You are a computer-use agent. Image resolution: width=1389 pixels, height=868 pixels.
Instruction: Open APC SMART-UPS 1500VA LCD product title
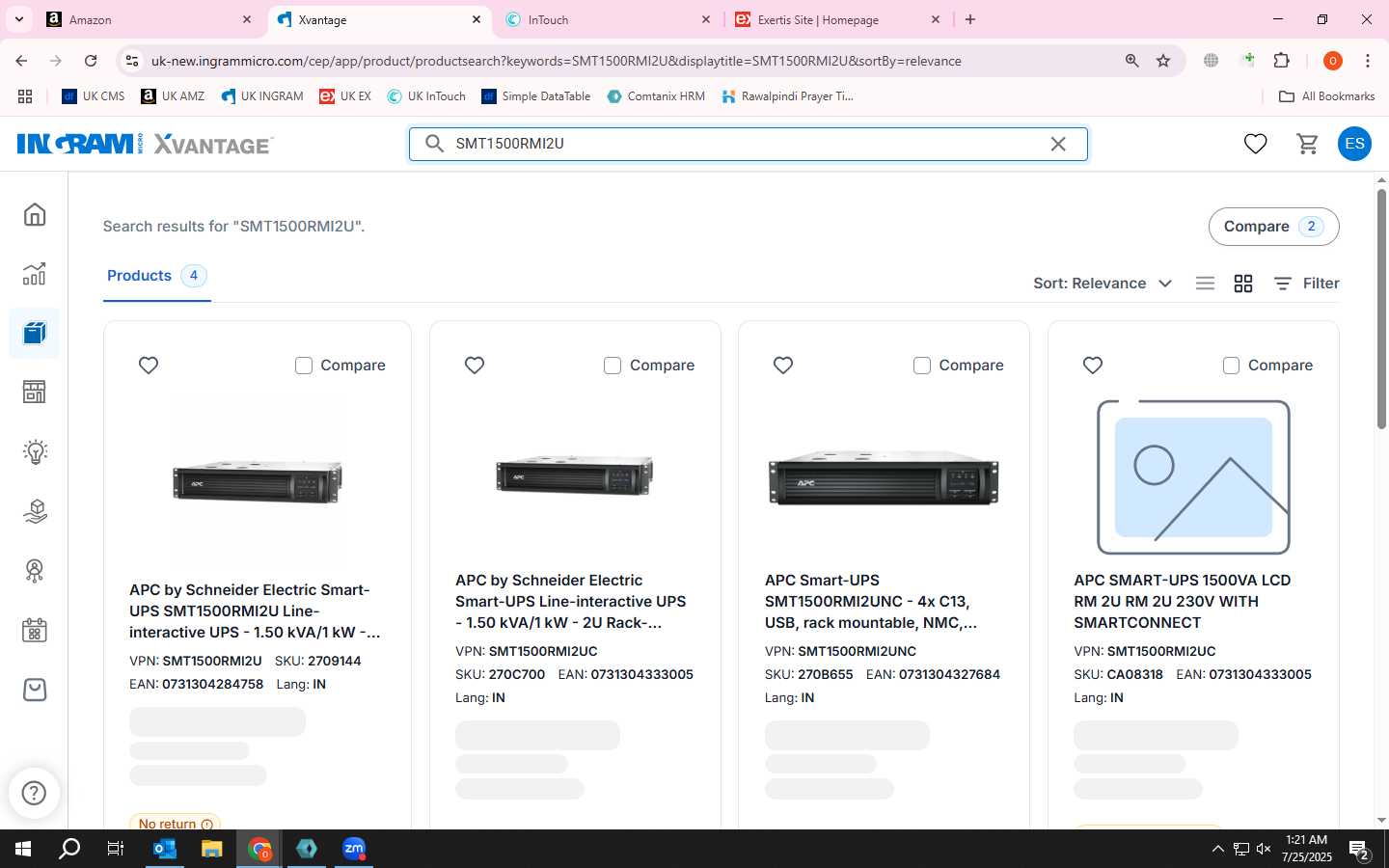(x=1182, y=602)
